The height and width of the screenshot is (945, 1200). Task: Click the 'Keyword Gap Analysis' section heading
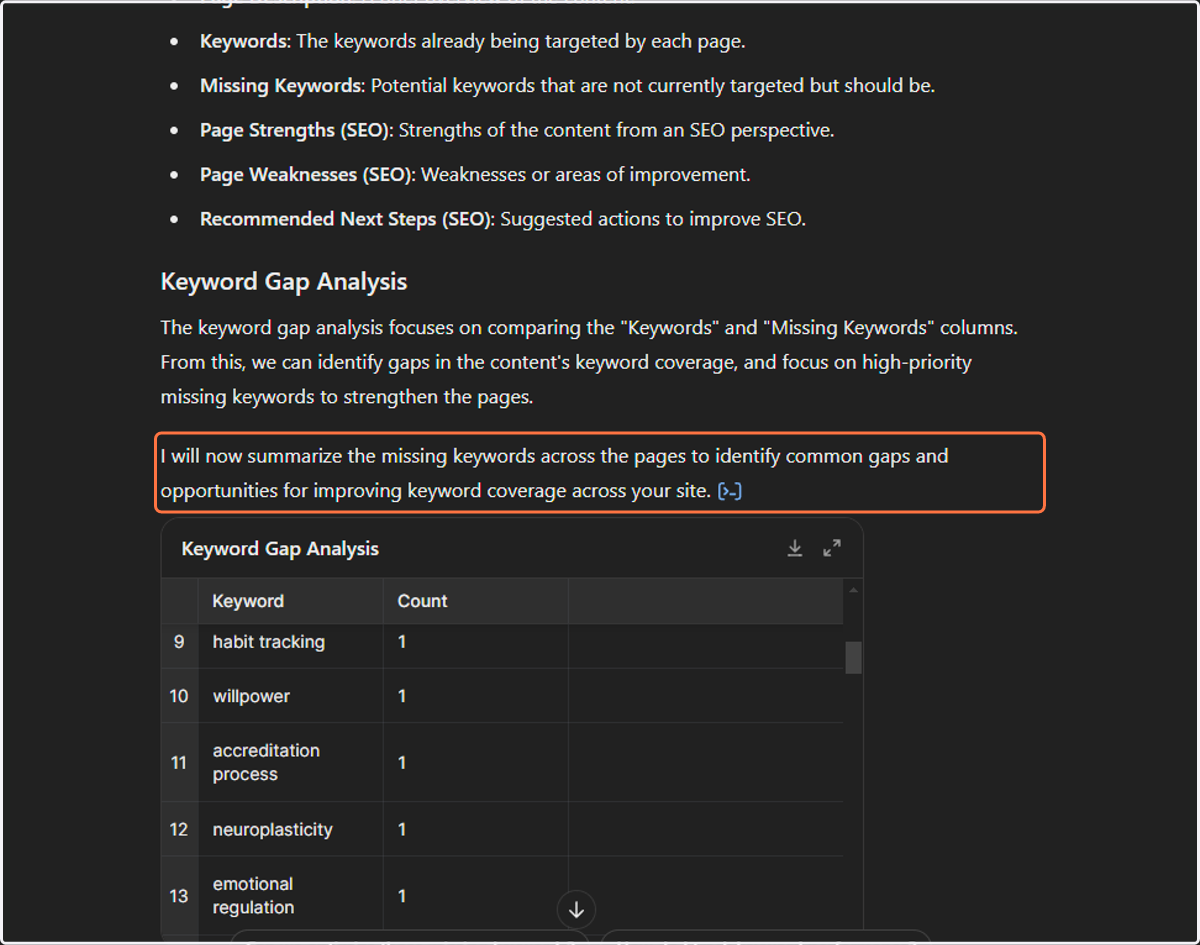click(284, 282)
